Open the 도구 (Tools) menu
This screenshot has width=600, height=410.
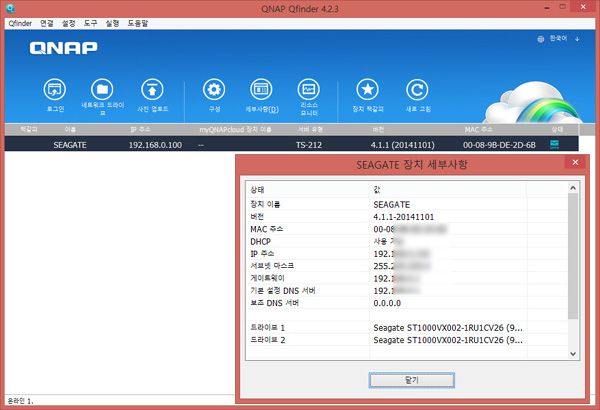pos(90,21)
